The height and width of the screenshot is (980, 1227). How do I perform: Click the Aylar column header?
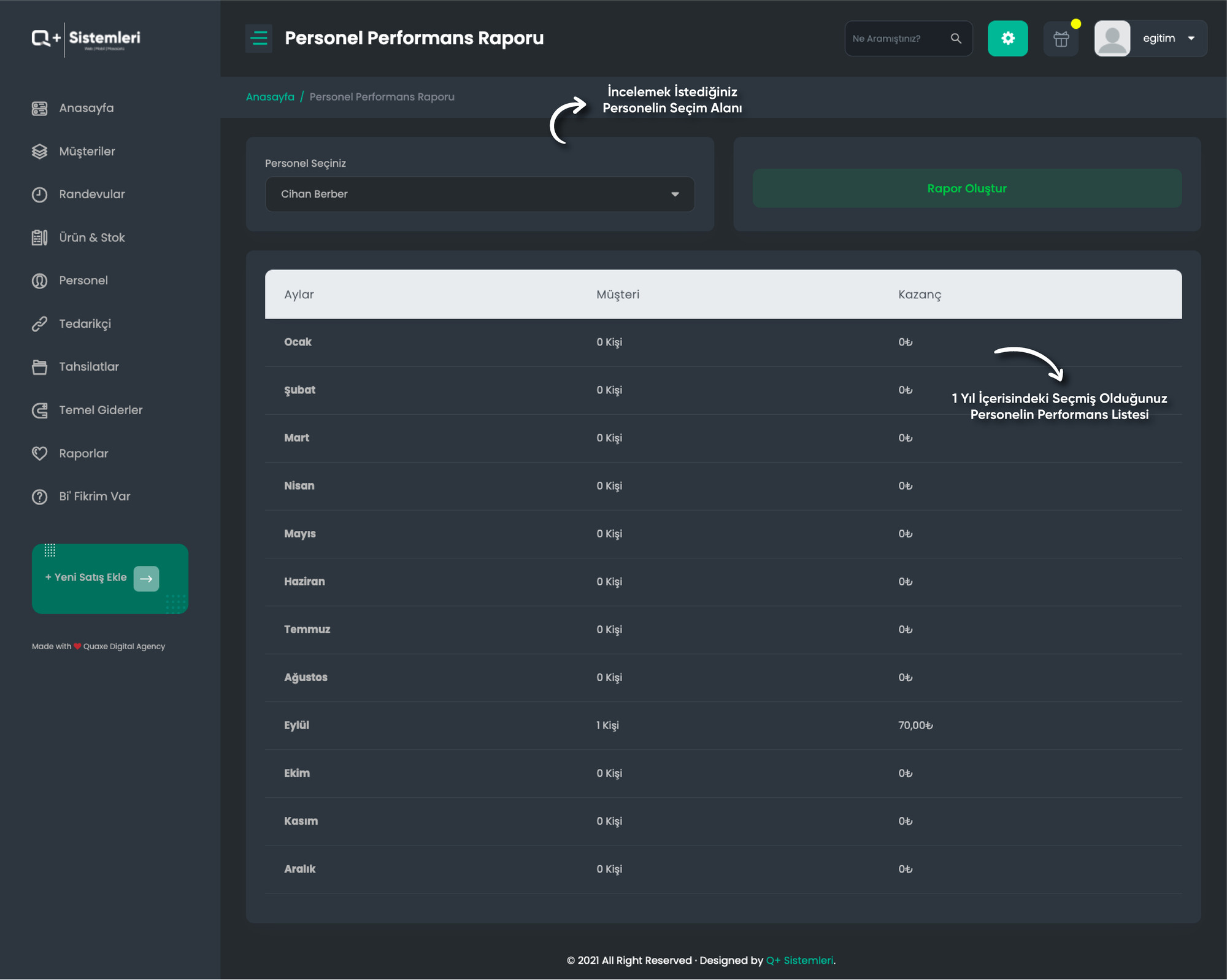coord(299,295)
